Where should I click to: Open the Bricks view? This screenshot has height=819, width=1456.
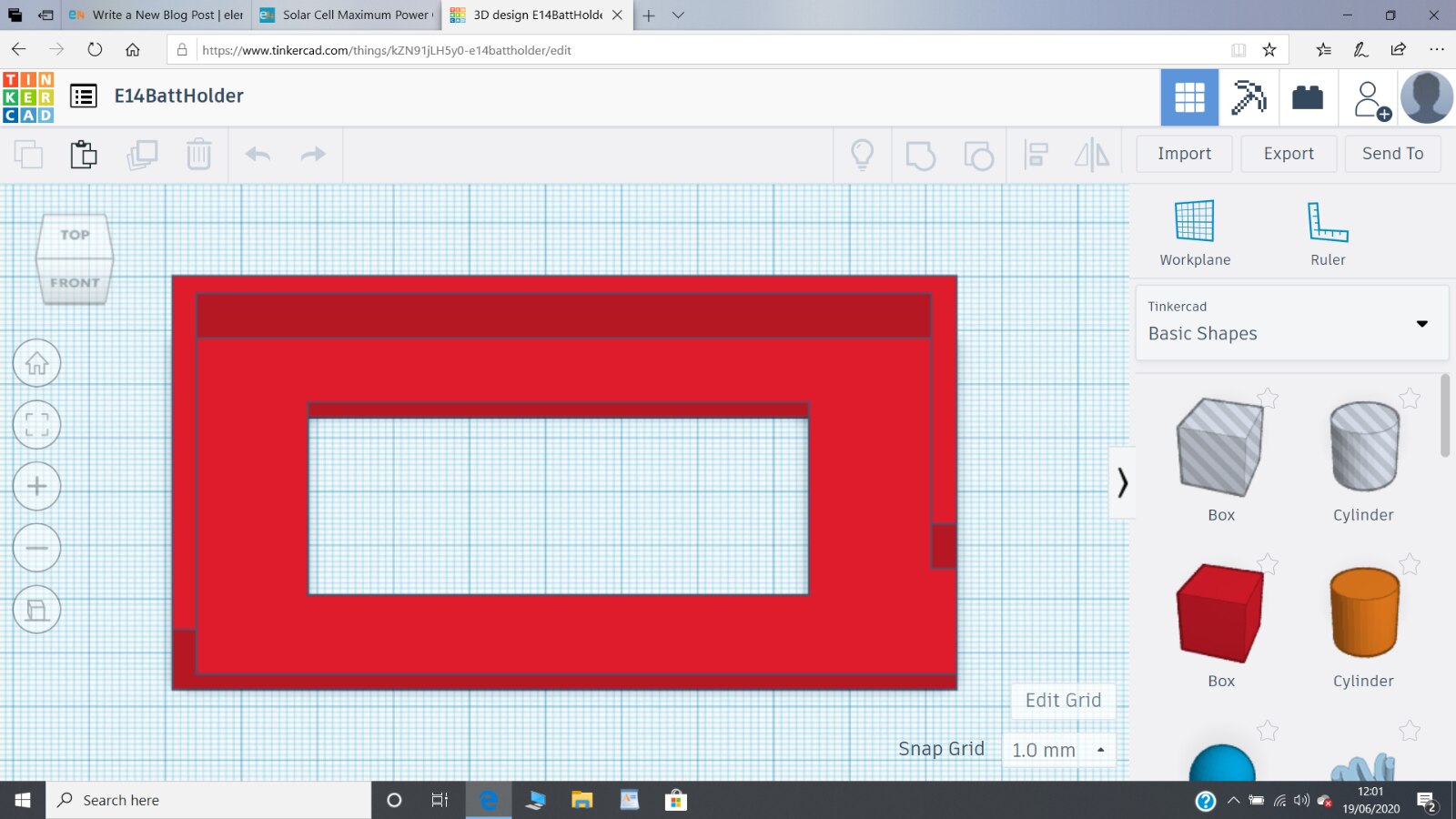[x=1308, y=97]
